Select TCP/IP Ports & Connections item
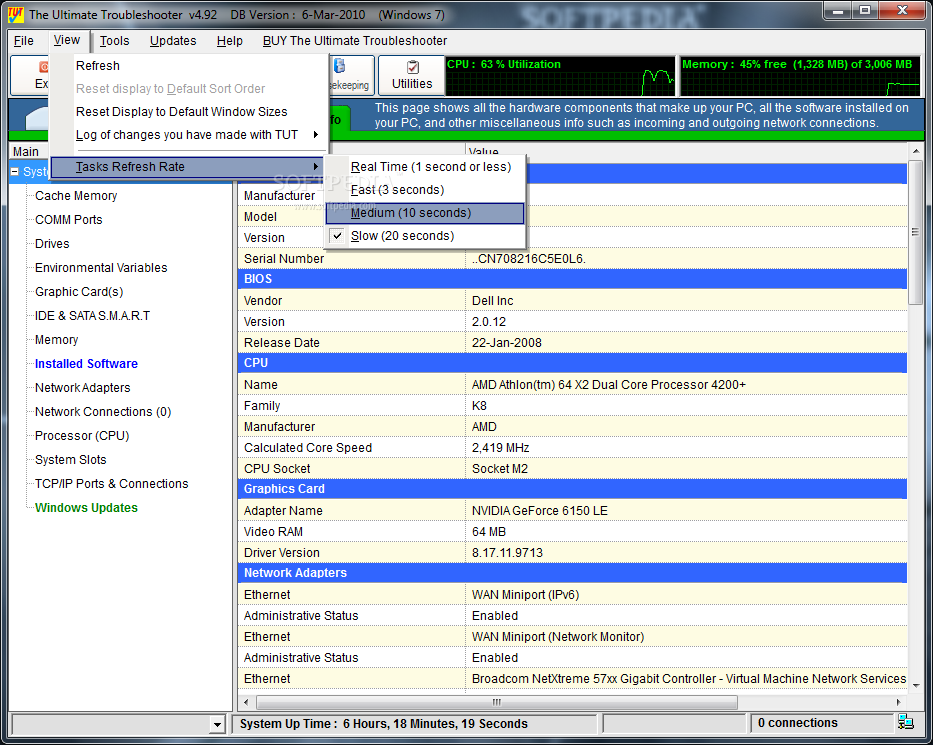The width and height of the screenshot is (933, 745). point(111,484)
